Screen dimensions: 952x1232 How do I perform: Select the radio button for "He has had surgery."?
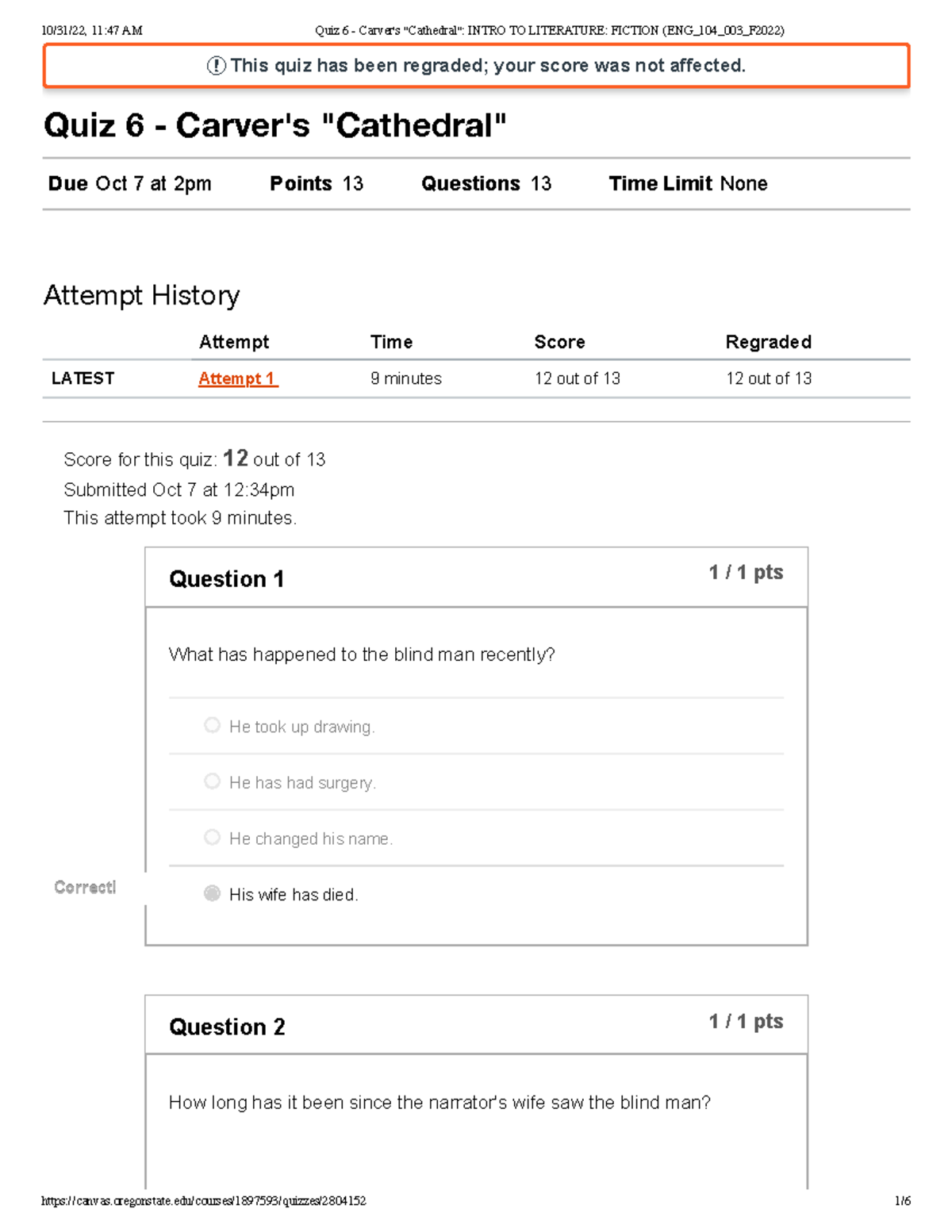(212, 781)
